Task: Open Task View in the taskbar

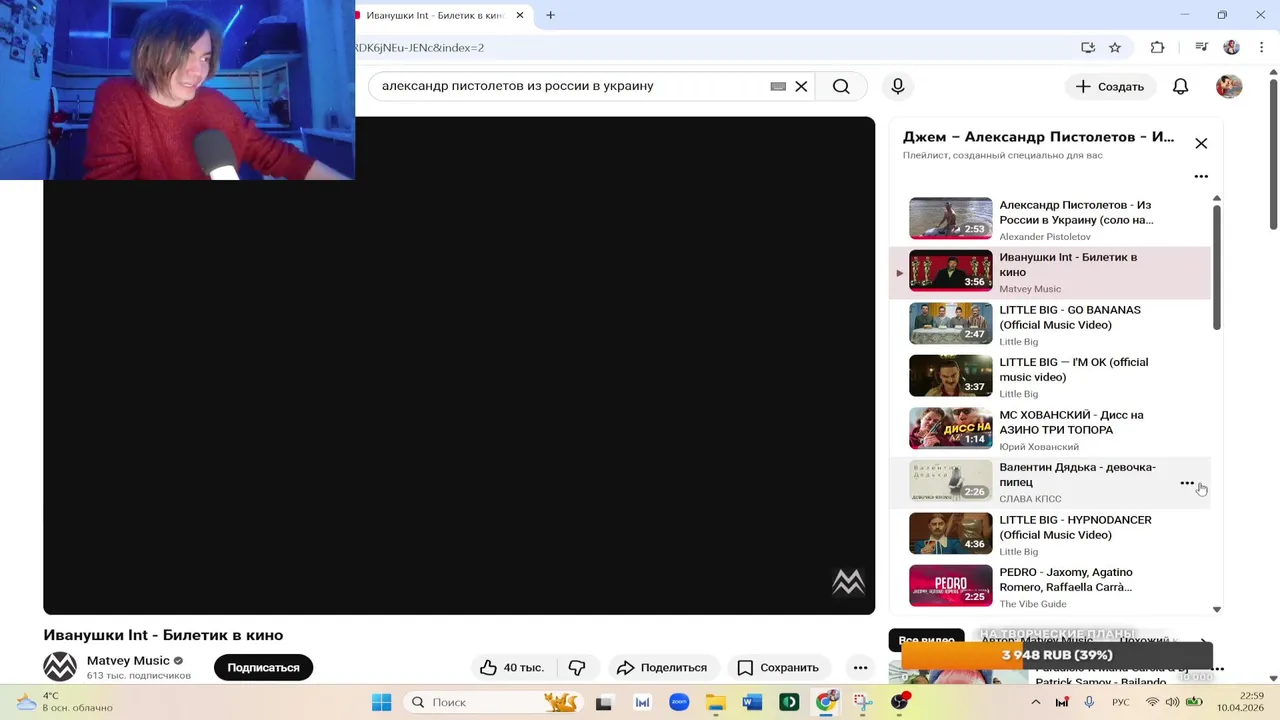Action: [603, 702]
